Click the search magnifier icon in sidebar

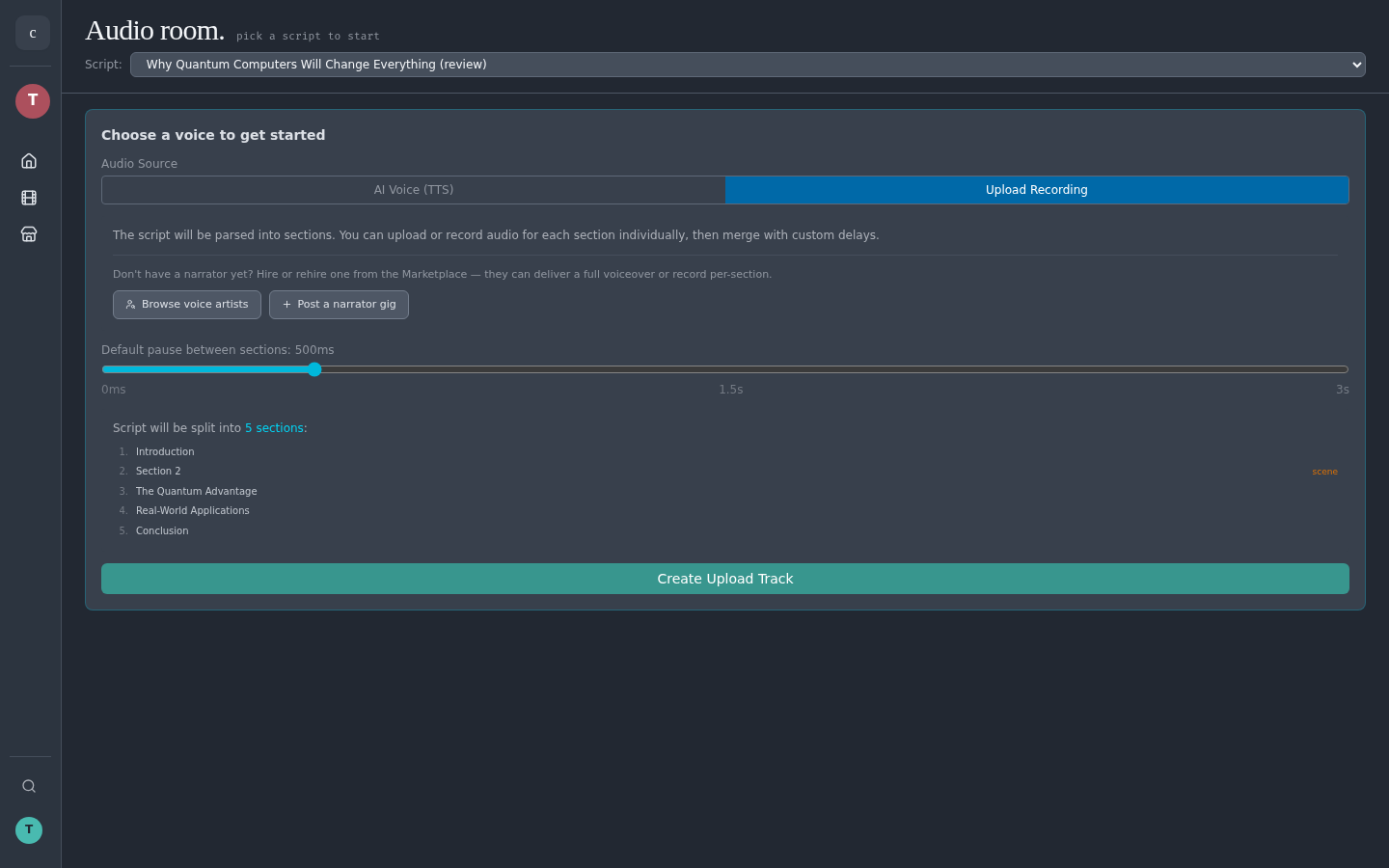click(x=29, y=786)
